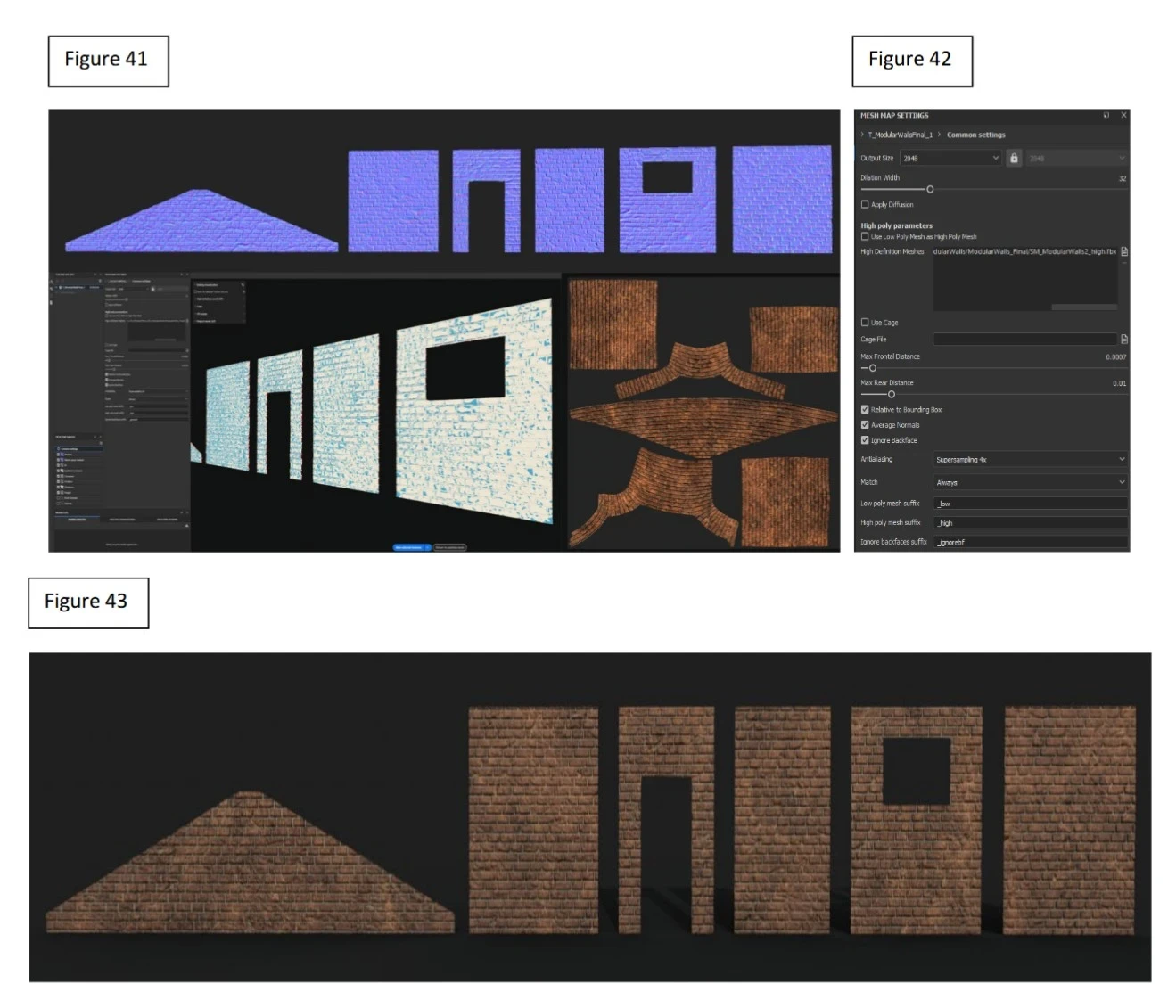Uncheck the Ignore Backface checkbox
This screenshot has height=1008, width=1176.
pyautogui.click(x=865, y=439)
